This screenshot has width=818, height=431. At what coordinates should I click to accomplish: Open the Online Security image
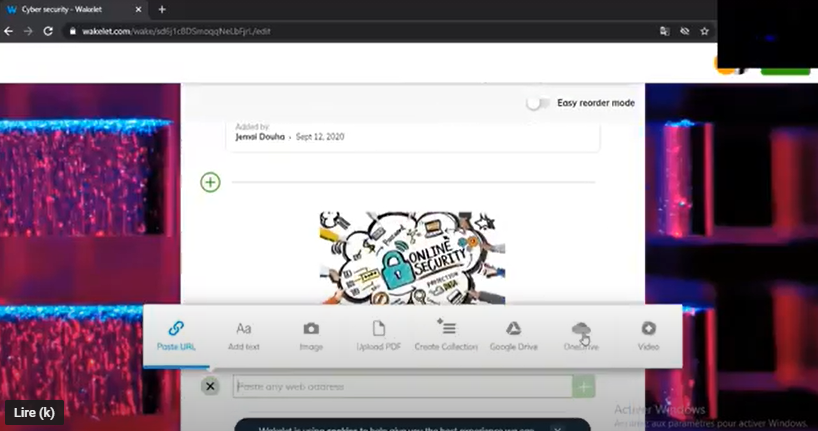click(412, 258)
